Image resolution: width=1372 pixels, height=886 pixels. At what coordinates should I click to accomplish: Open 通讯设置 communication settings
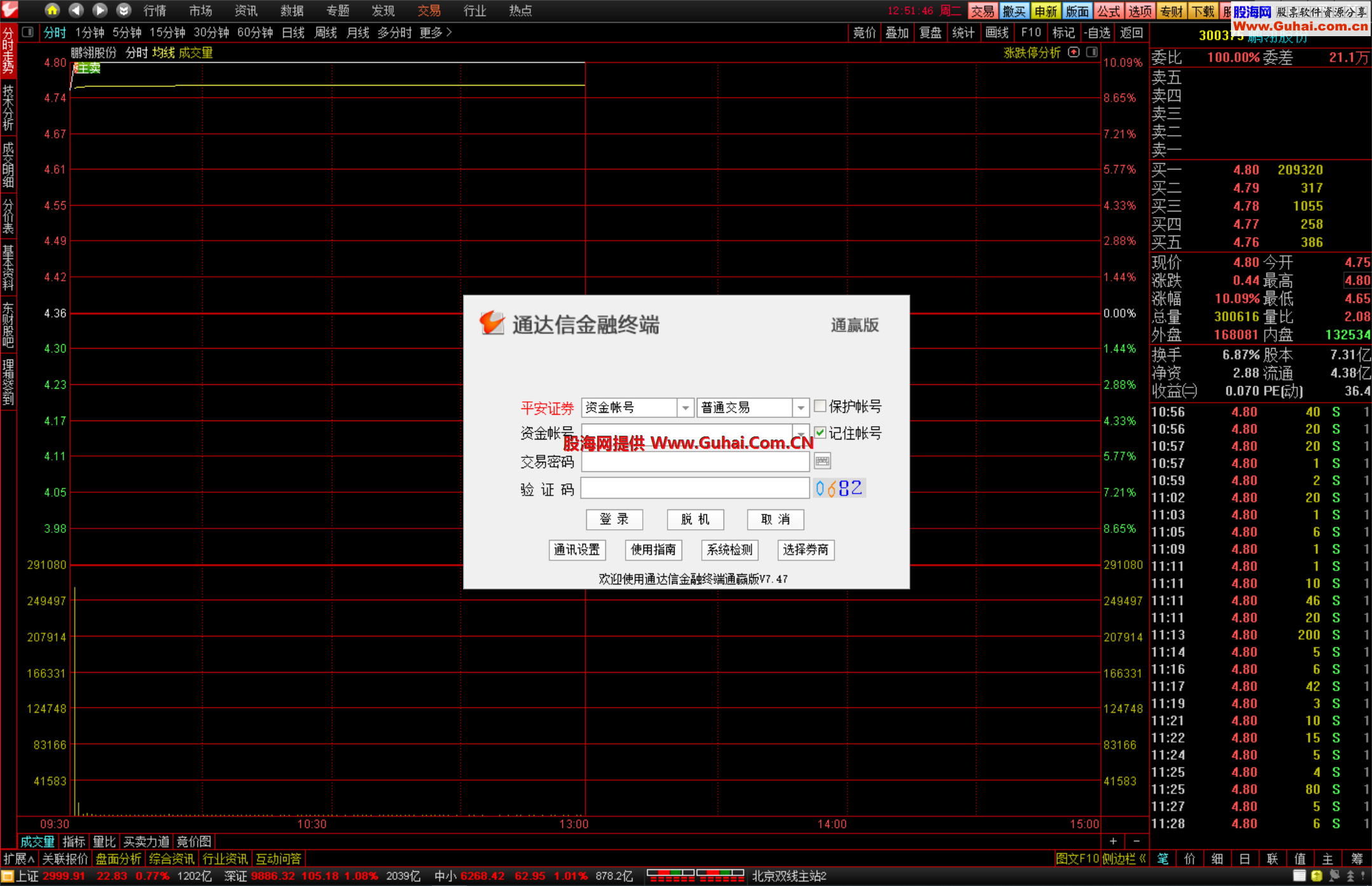(577, 550)
